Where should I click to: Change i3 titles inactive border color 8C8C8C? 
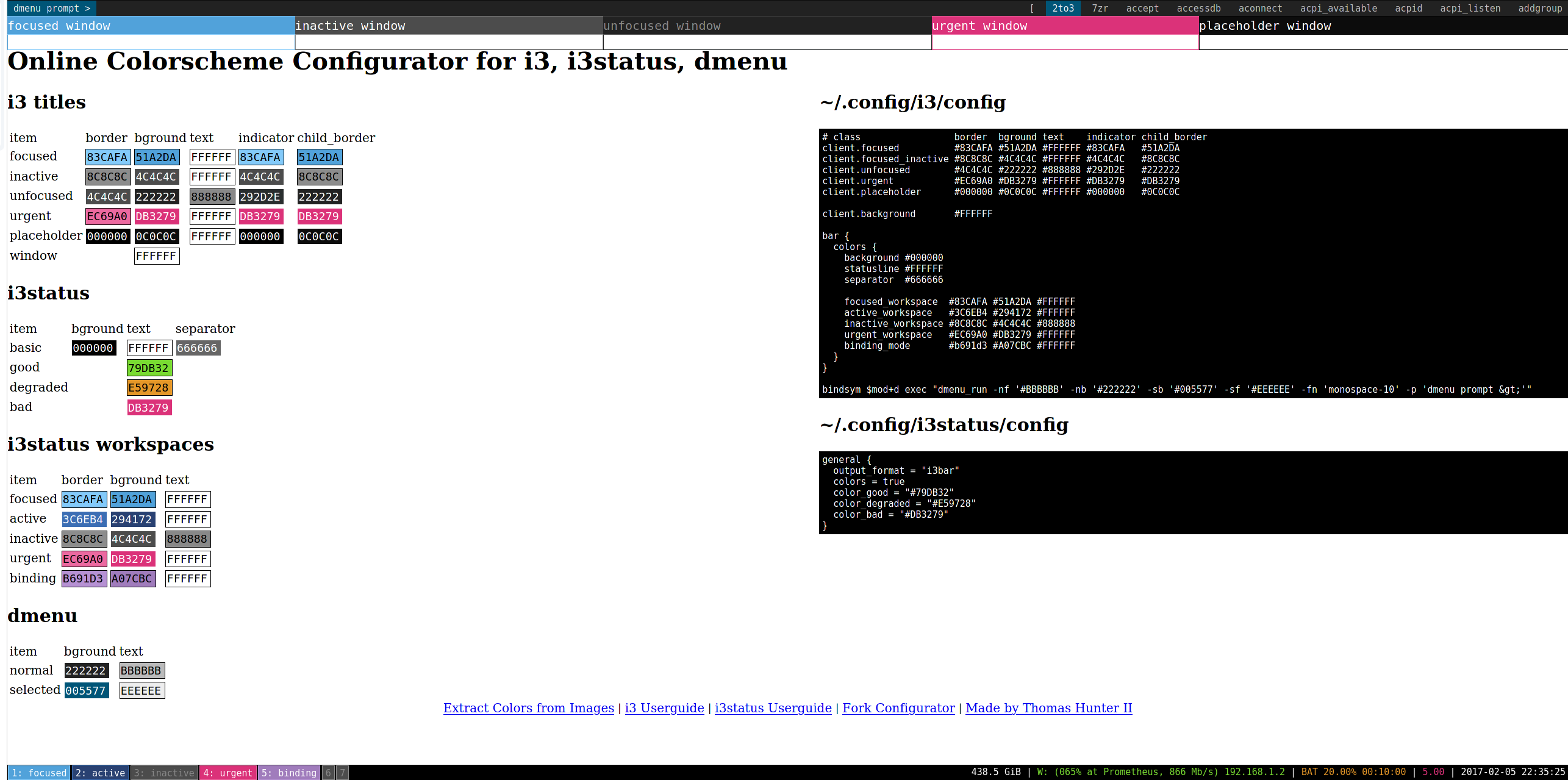click(108, 177)
